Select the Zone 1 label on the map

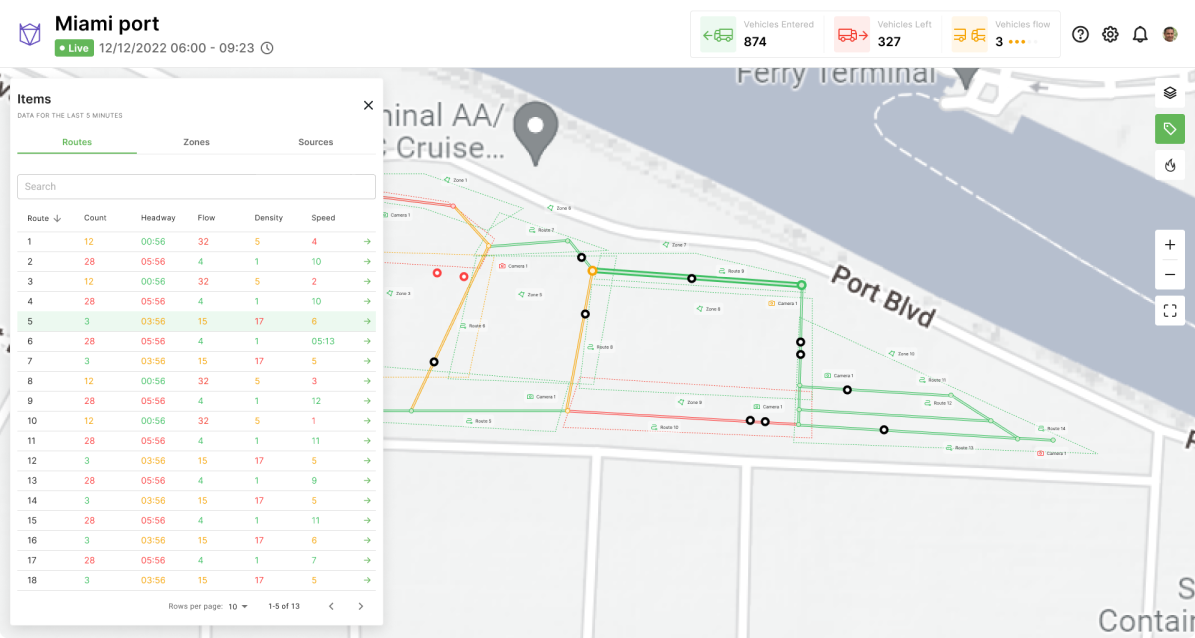456,181
